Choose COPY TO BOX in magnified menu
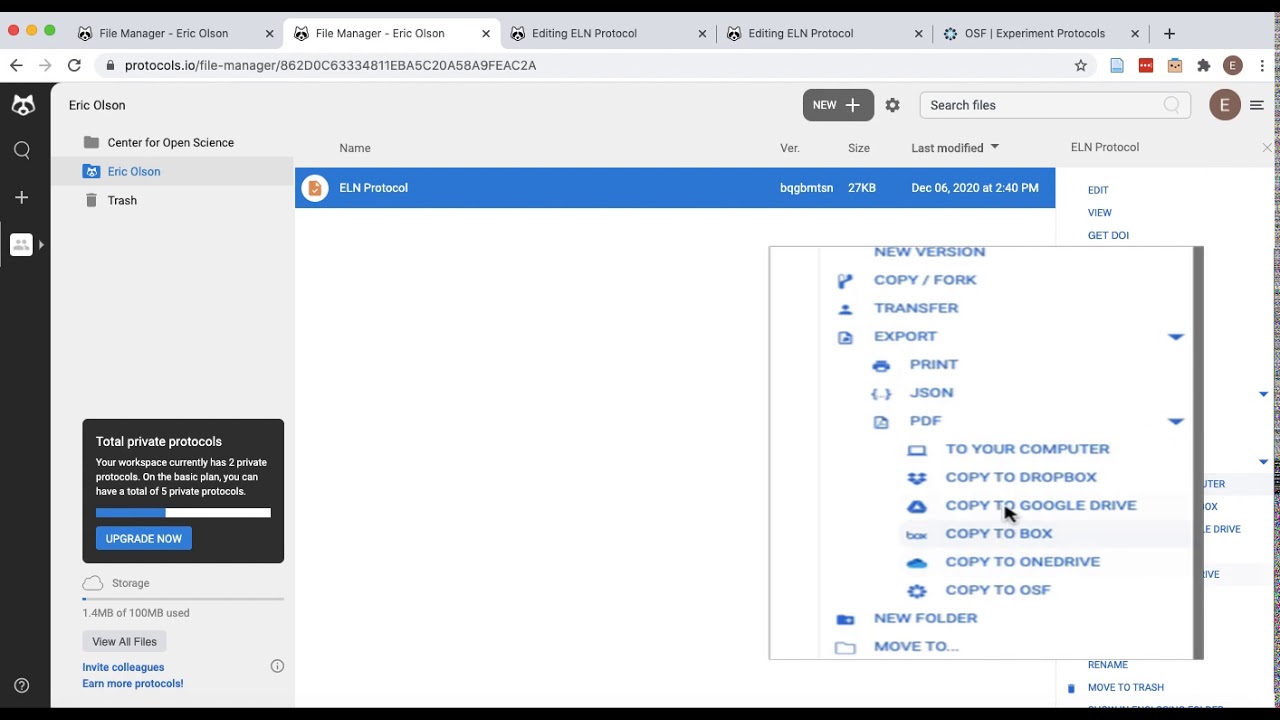This screenshot has height=720, width=1280. 999,534
